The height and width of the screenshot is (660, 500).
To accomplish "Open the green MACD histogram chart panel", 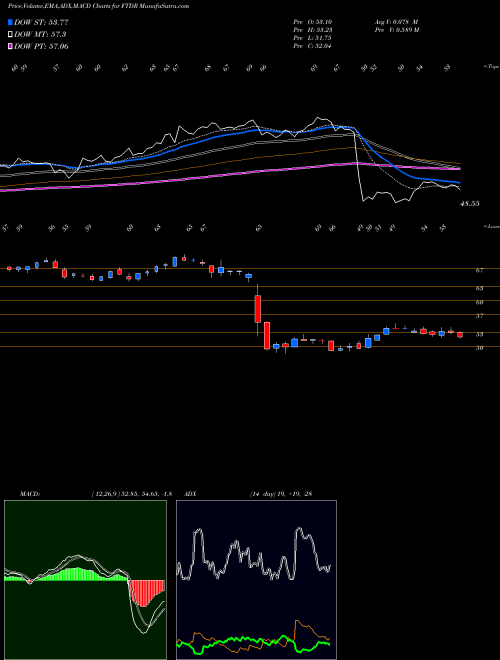I will click(x=85, y=580).
